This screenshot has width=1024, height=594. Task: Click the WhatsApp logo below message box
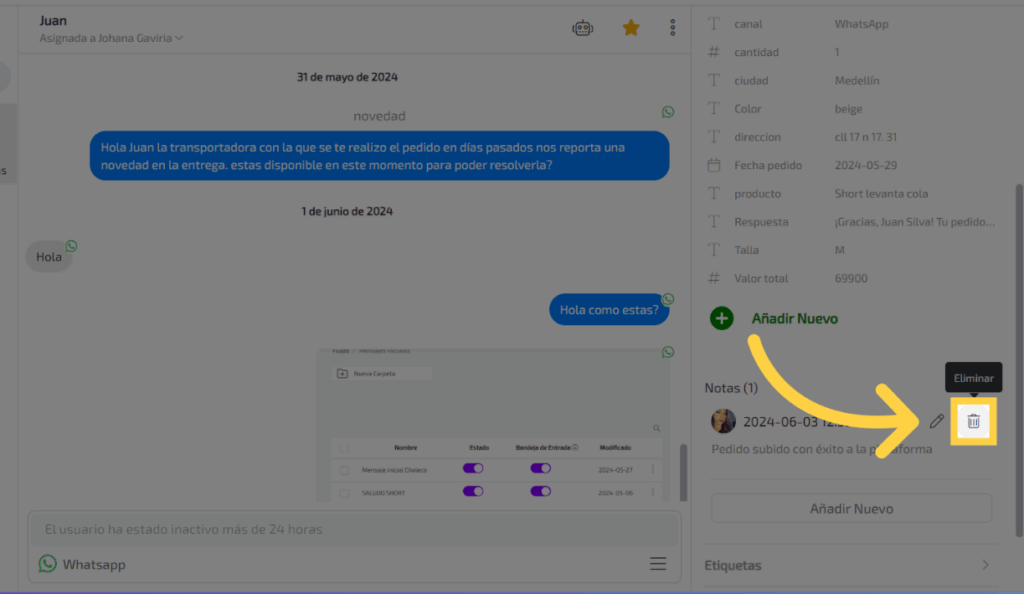pyautogui.click(x=48, y=564)
